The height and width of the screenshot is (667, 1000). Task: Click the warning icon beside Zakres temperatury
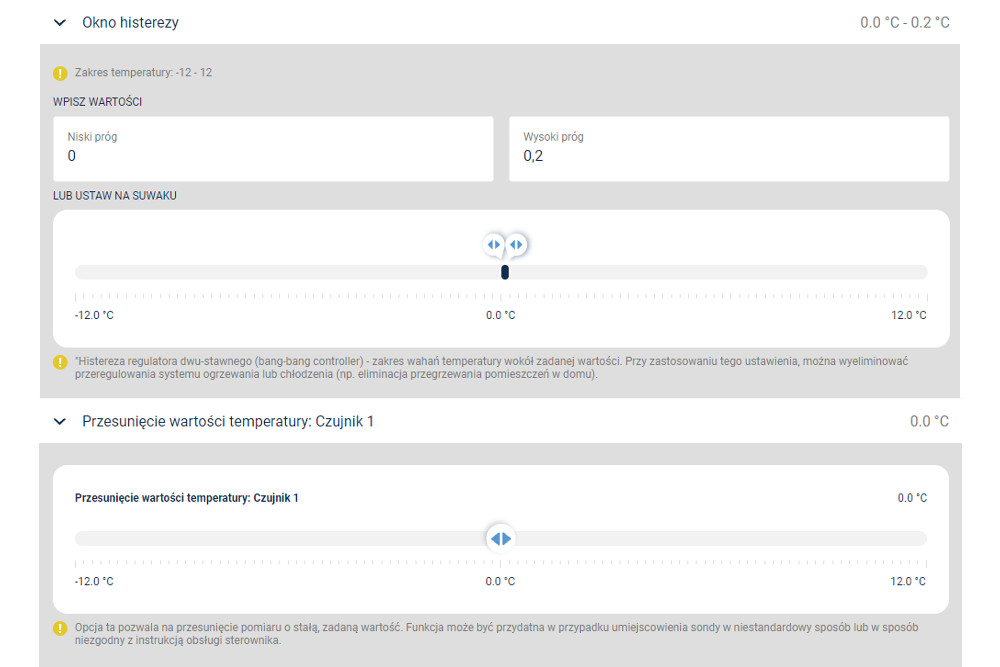coord(60,73)
